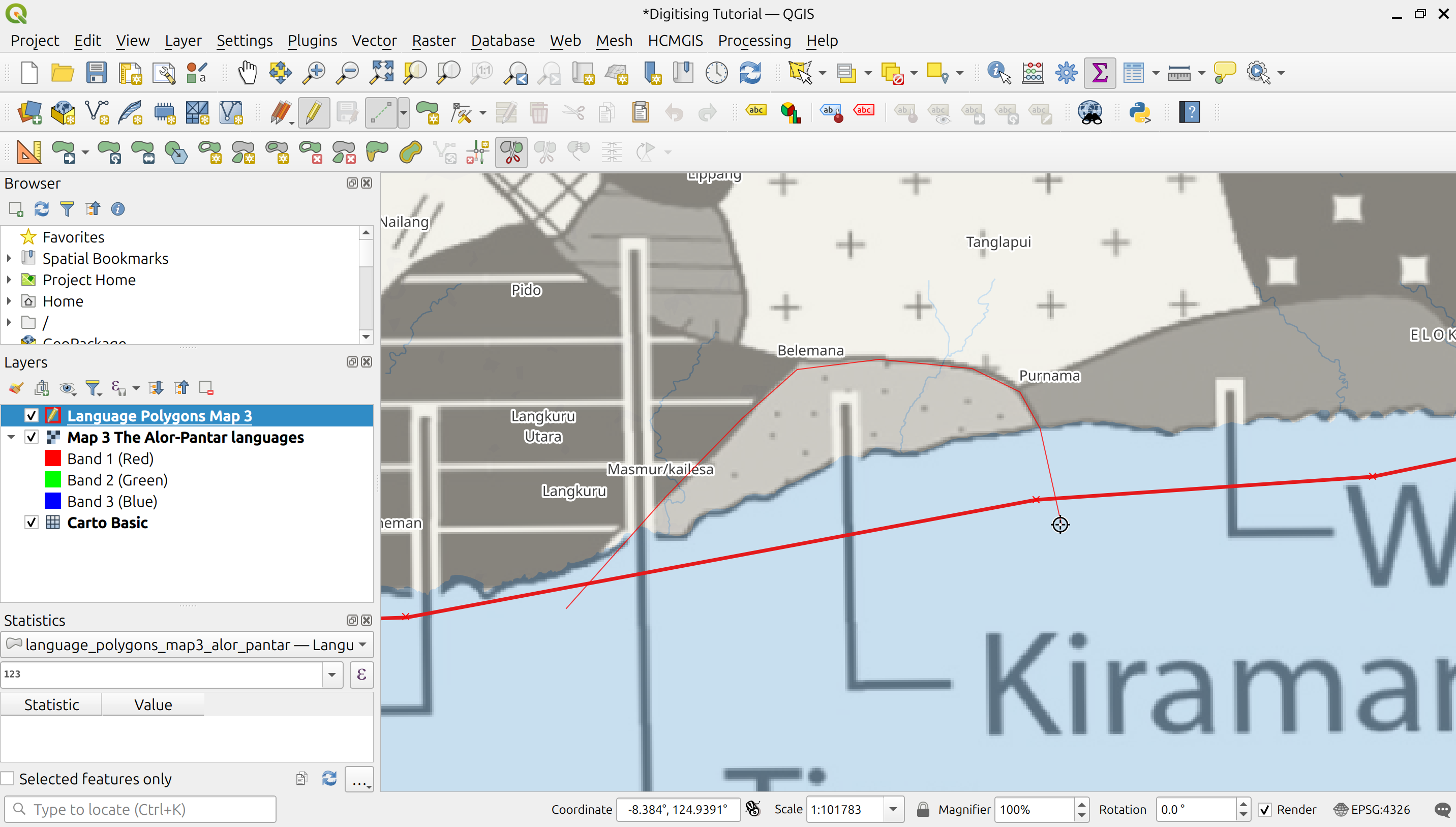
Task: Click the Identify Features tool
Action: pos(998,73)
